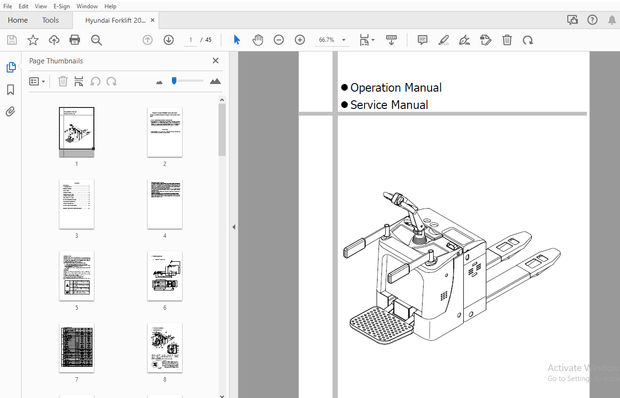Click the trash delete icon in toolbar
620x398 pixels.
(507, 40)
